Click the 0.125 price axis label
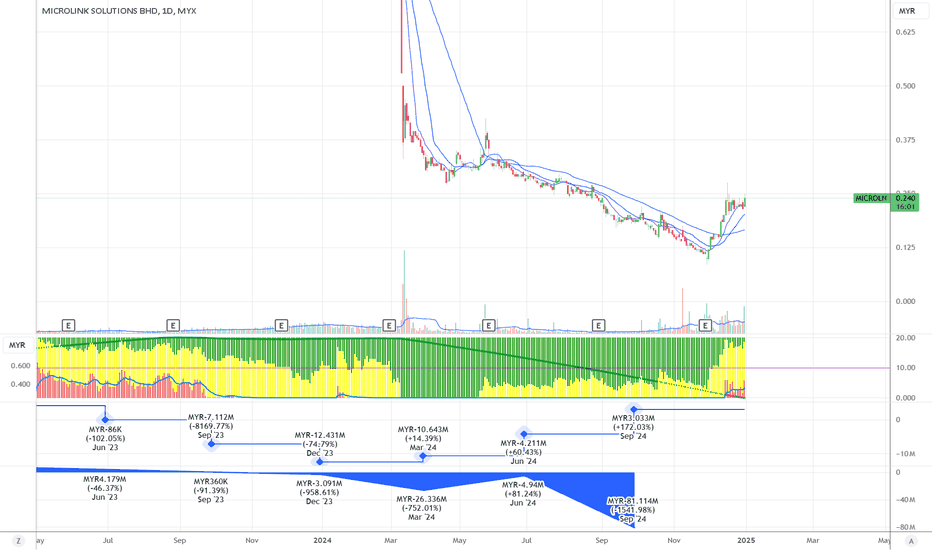Screen dimensions: 932x550 point(905,247)
